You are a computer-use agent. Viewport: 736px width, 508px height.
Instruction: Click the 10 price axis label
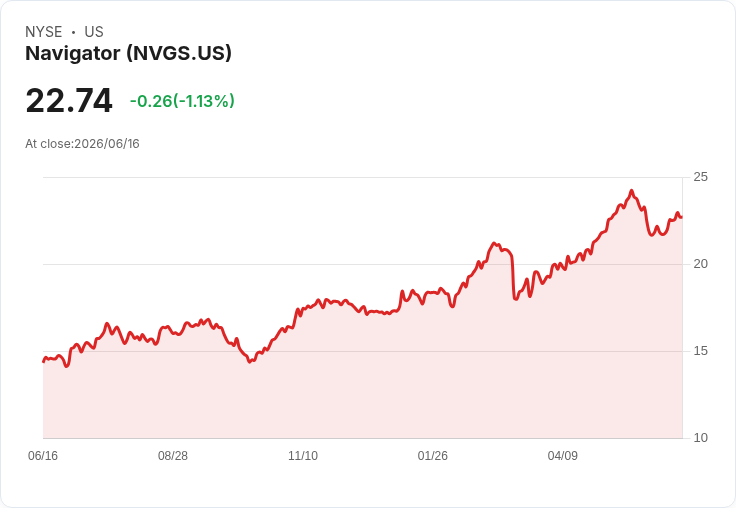coord(700,438)
